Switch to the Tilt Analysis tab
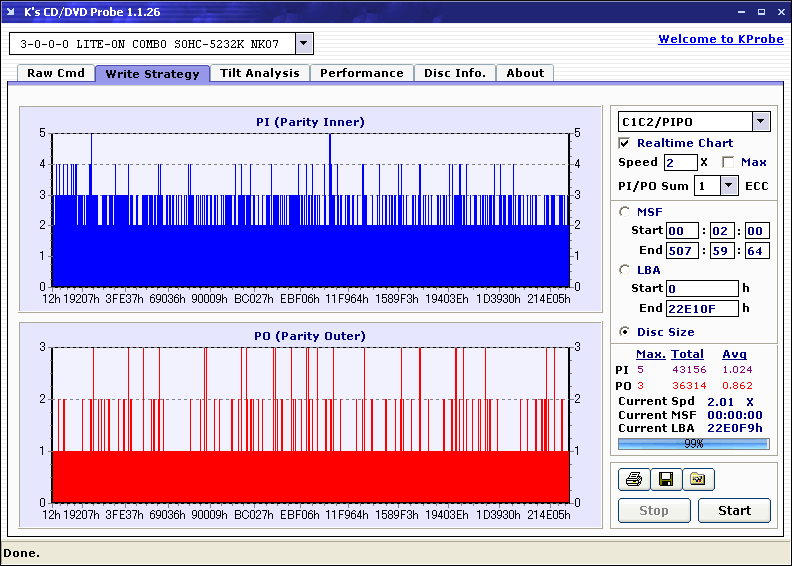Image resolution: width=792 pixels, height=566 pixels. pyautogui.click(x=259, y=73)
